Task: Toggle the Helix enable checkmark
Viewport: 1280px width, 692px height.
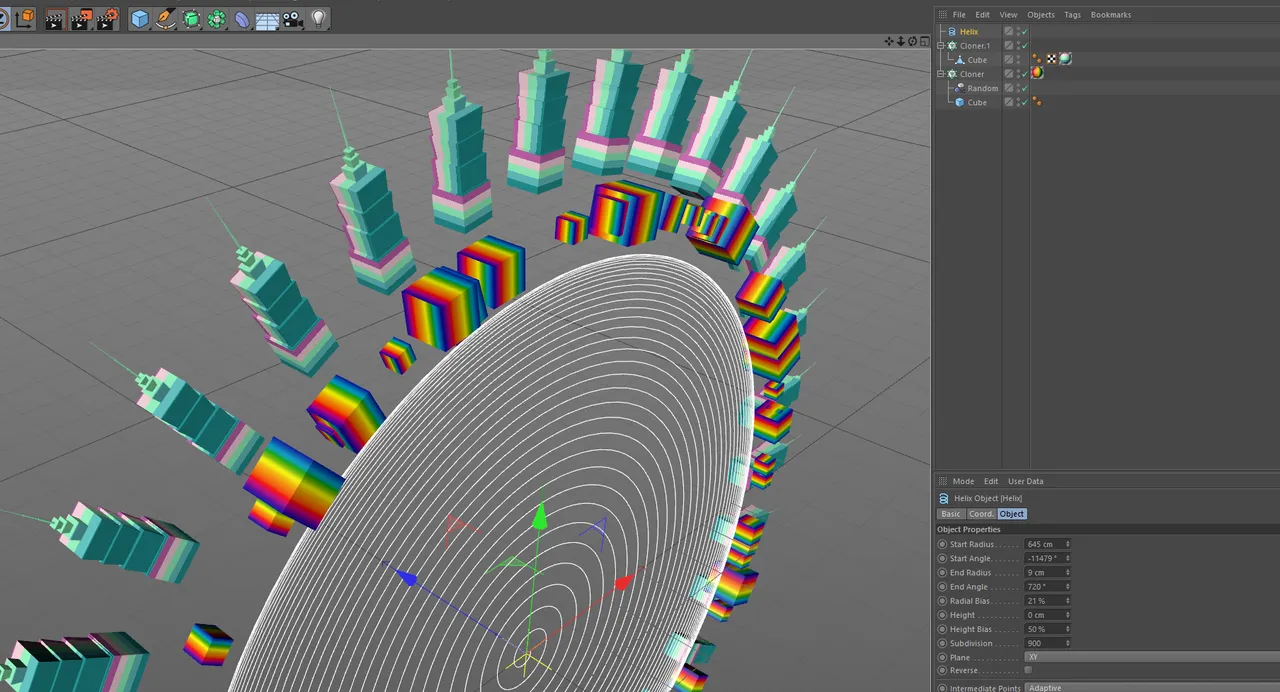Action: click(1025, 32)
